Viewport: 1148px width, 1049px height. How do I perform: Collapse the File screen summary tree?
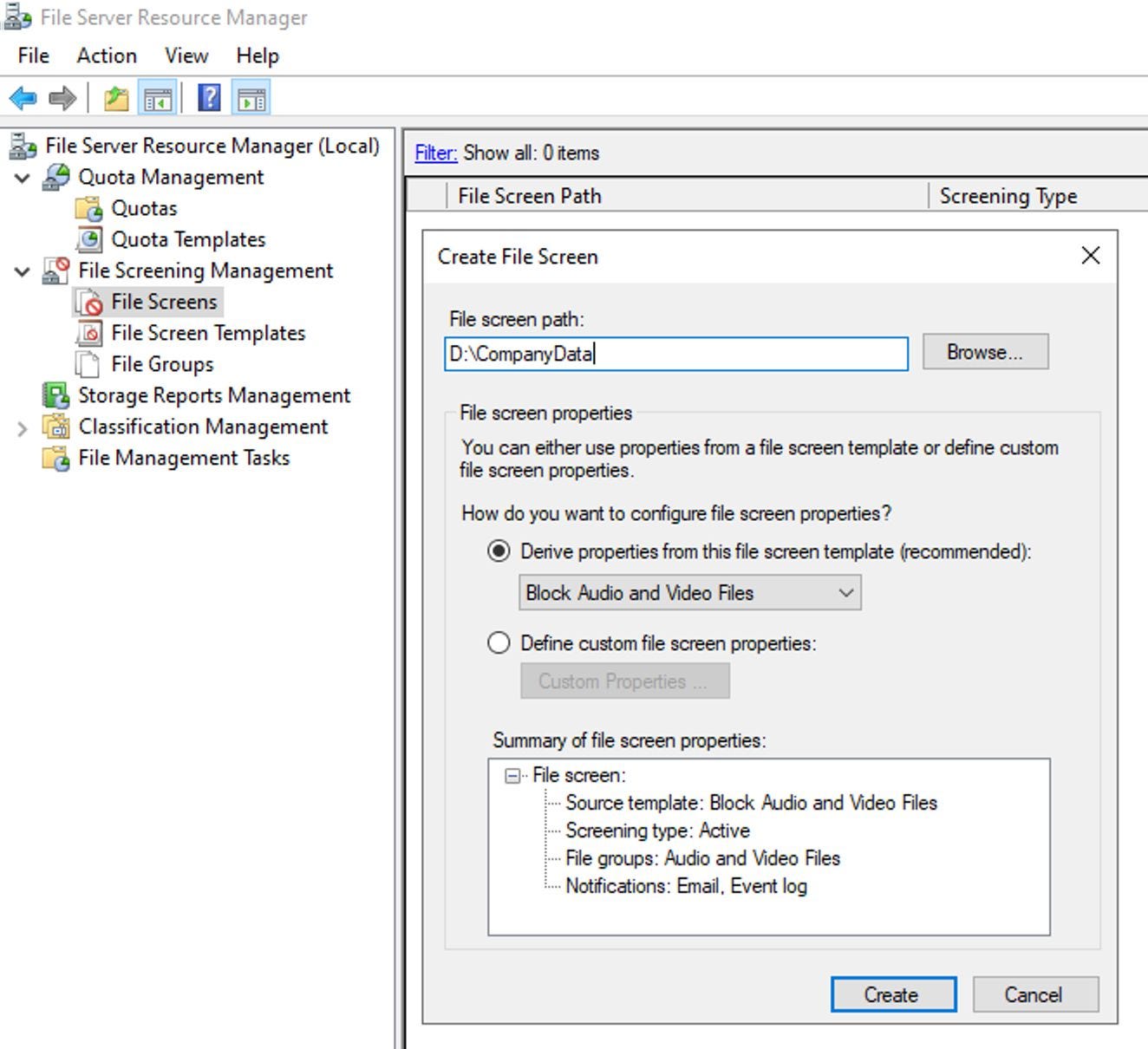(512, 775)
